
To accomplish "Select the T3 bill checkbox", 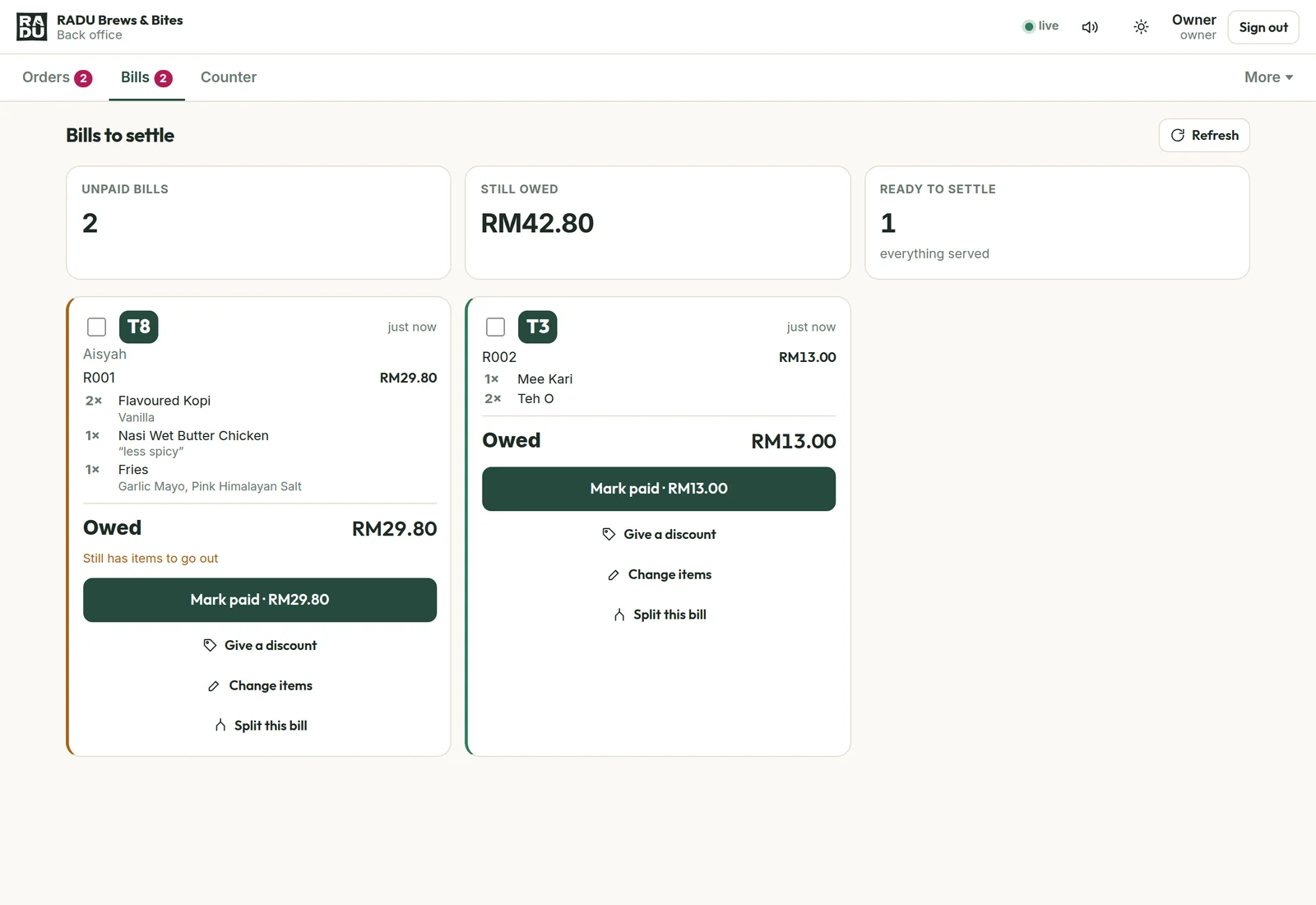I will point(495,327).
